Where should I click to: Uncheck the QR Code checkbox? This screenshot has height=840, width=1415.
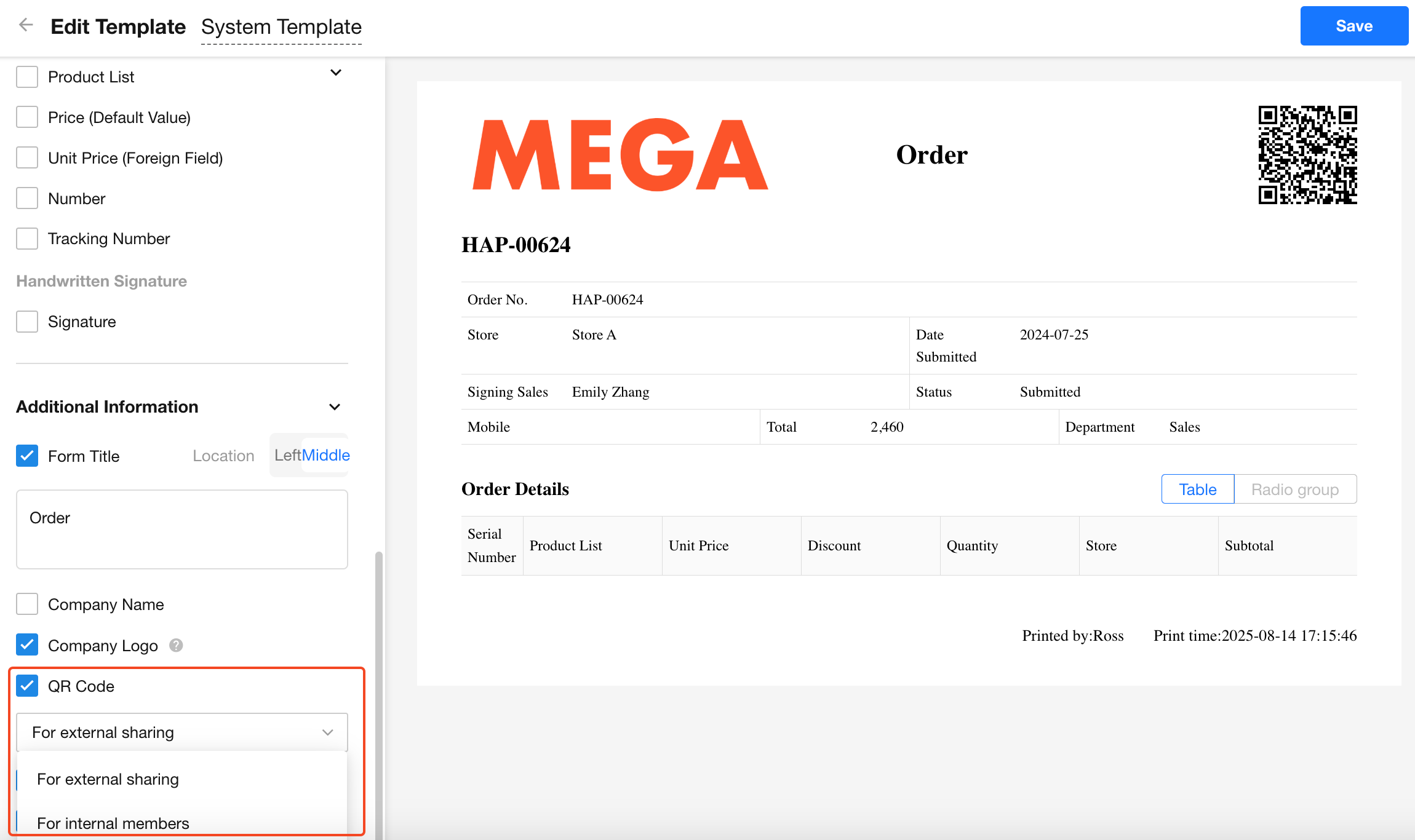pyautogui.click(x=27, y=686)
